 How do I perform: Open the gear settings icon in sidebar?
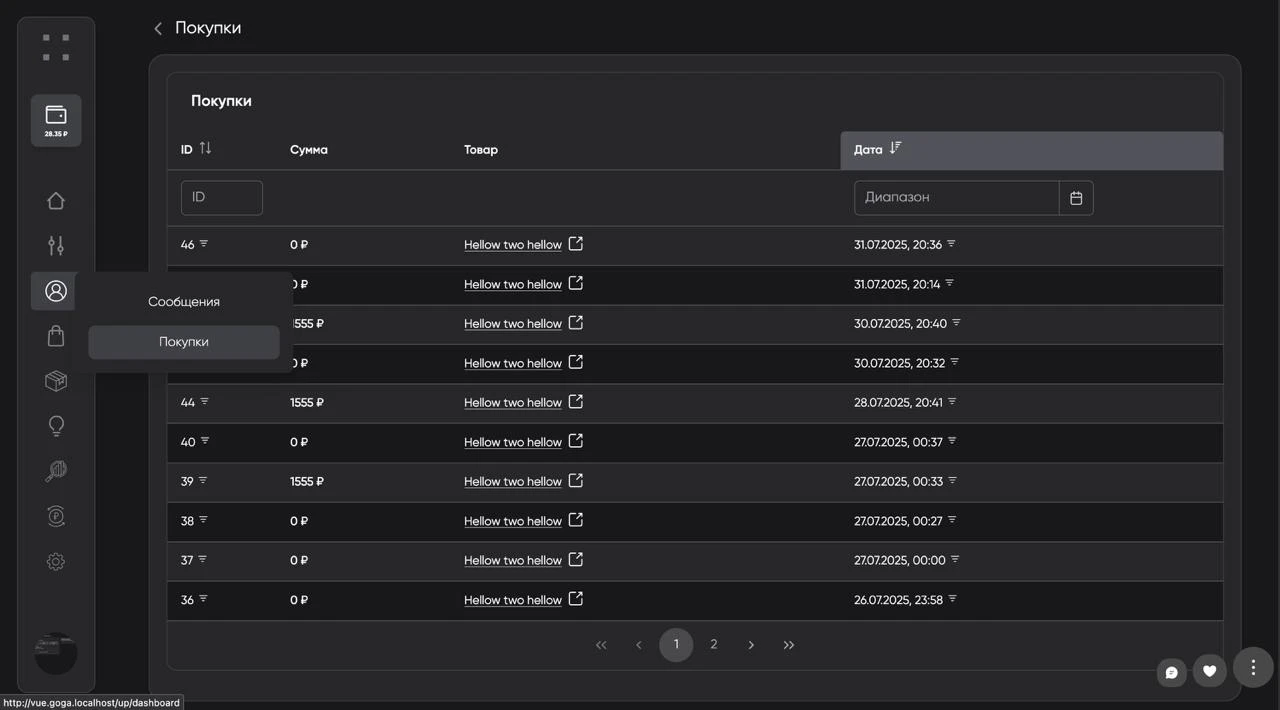point(56,562)
